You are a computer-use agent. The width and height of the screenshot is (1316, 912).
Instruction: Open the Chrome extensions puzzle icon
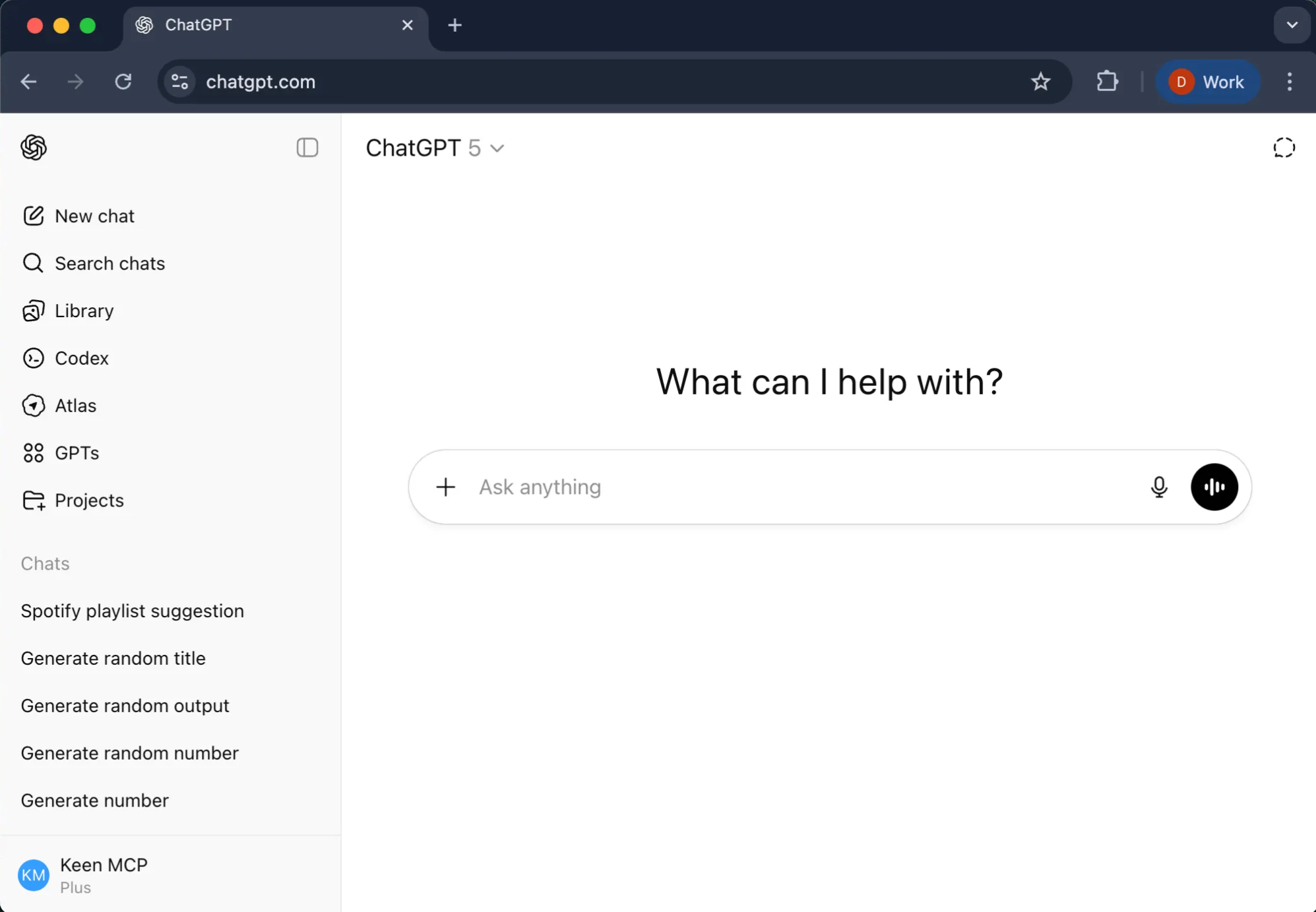click(1107, 82)
